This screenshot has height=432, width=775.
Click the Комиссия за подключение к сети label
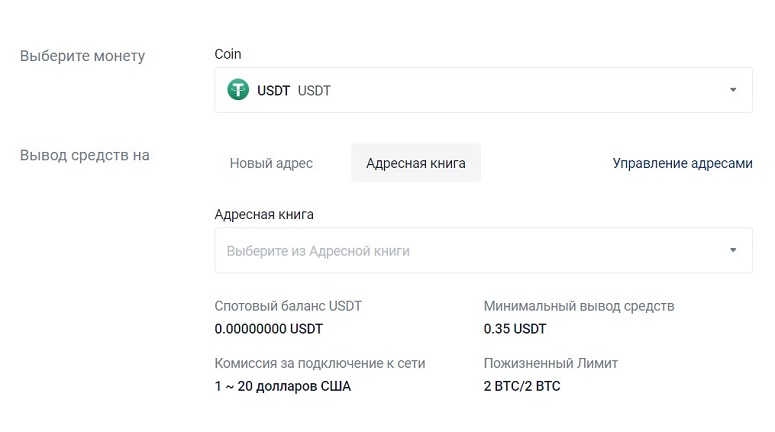[320, 363]
